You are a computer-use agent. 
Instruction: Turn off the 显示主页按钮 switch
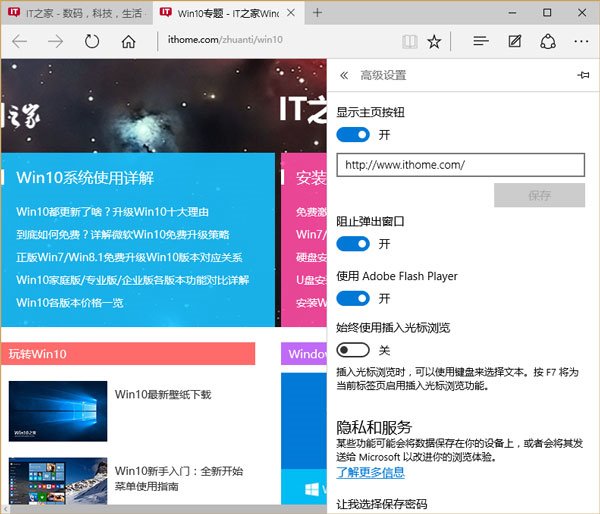click(353, 134)
